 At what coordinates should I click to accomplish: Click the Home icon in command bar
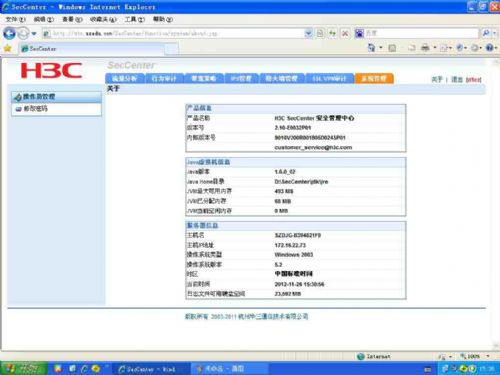point(371,48)
